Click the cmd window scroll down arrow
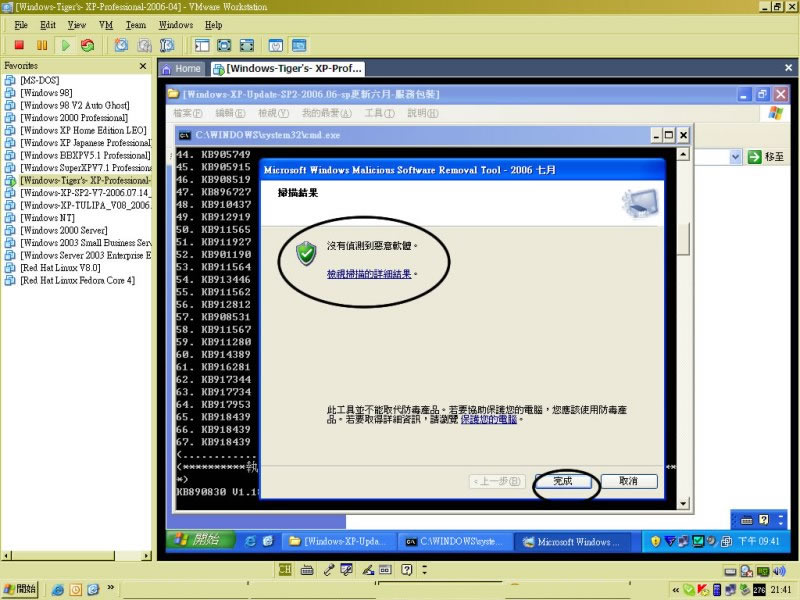800x600 pixels. 683,504
